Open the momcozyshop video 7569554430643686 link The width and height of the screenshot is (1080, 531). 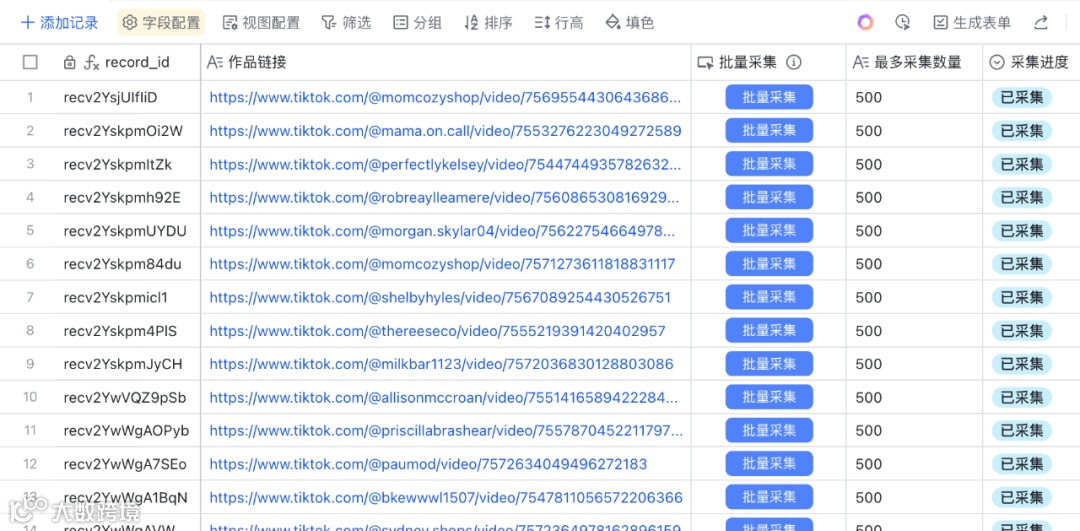(x=446, y=98)
